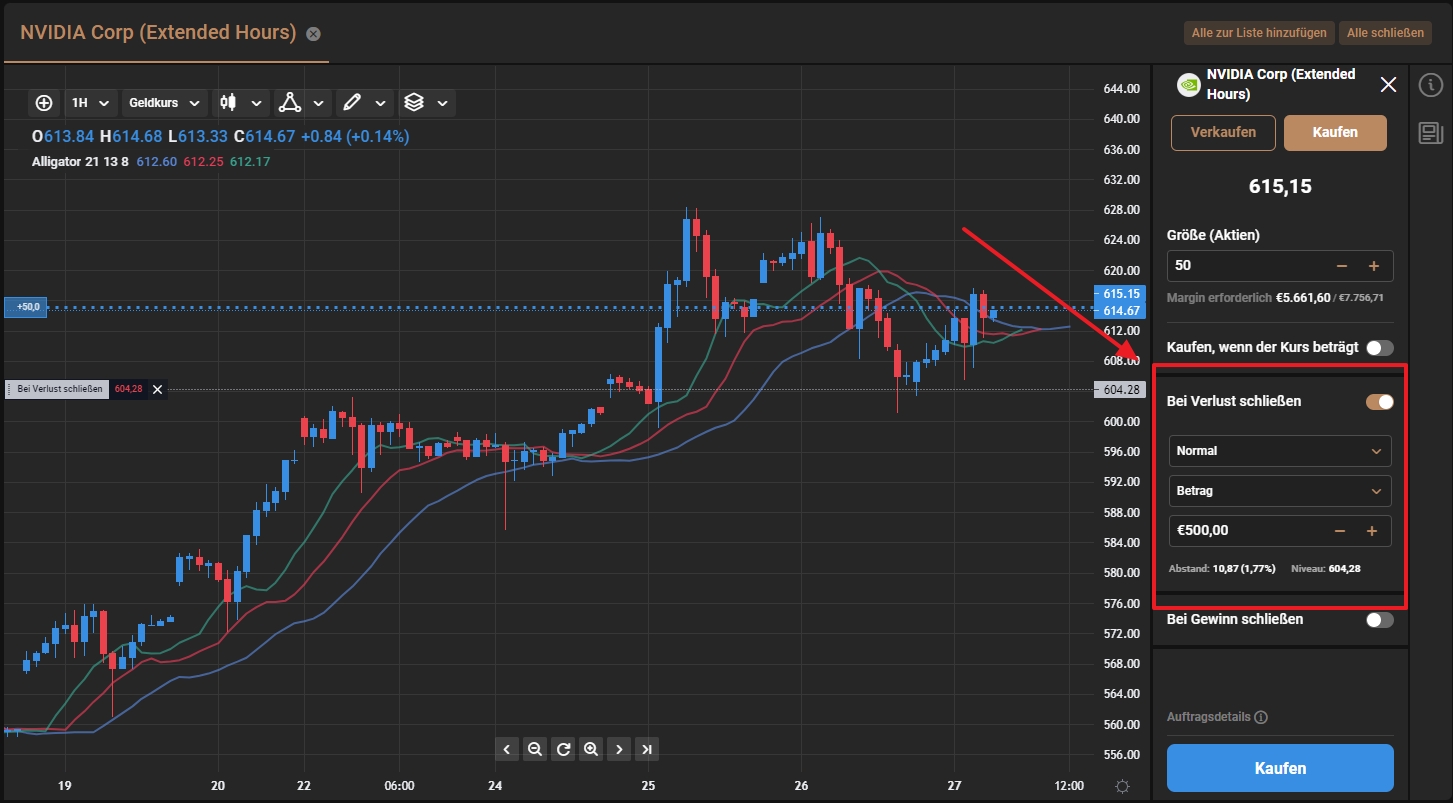Image resolution: width=1453 pixels, height=803 pixels.
Task: Close the NVIDIA Corp chart tab
Action: pos(313,34)
